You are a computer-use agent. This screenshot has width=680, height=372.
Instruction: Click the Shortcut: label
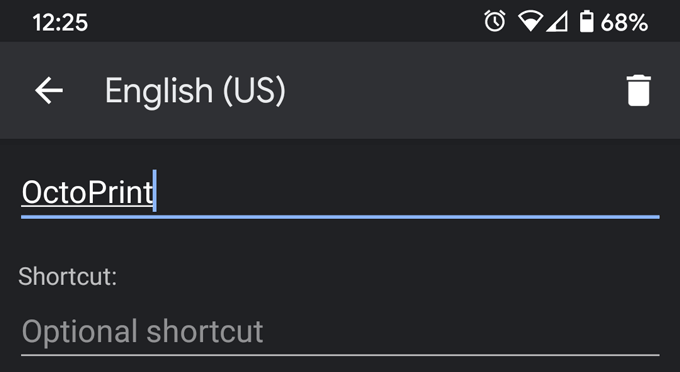pos(68,276)
